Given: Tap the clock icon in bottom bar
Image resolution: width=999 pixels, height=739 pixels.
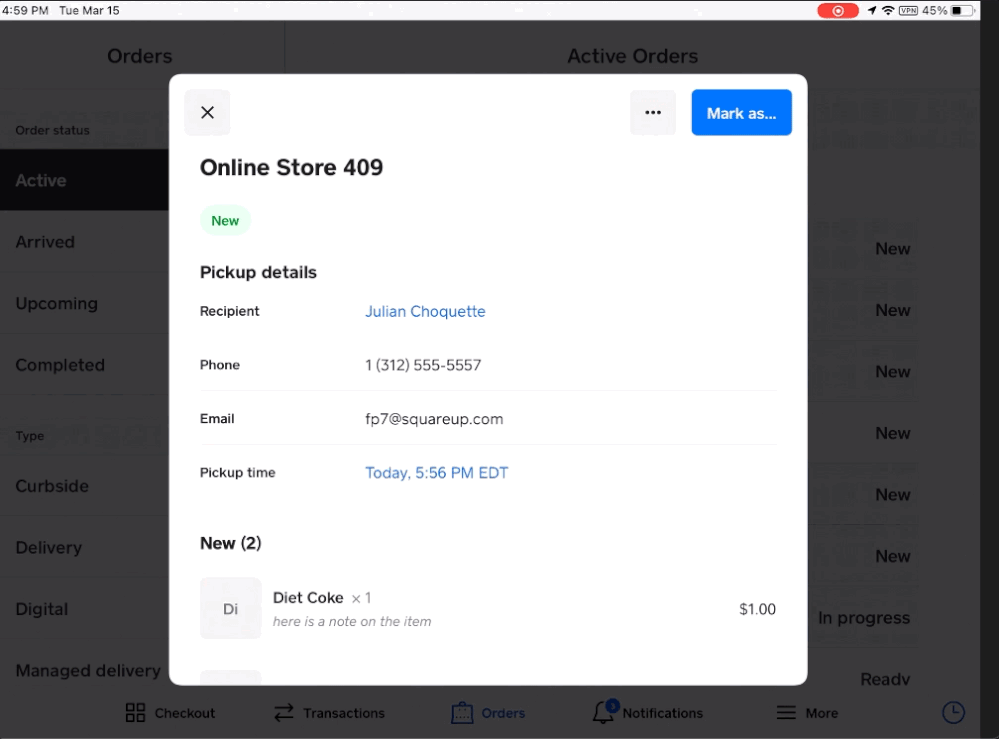Looking at the screenshot, I should coord(954,712).
